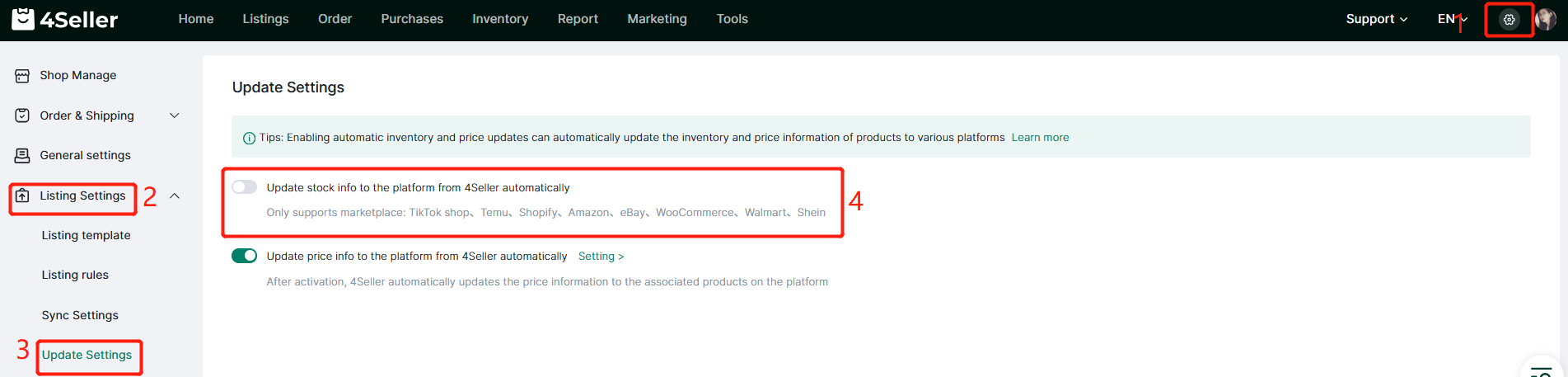Open the price update Setting link
1568x377 pixels.
click(601, 257)
